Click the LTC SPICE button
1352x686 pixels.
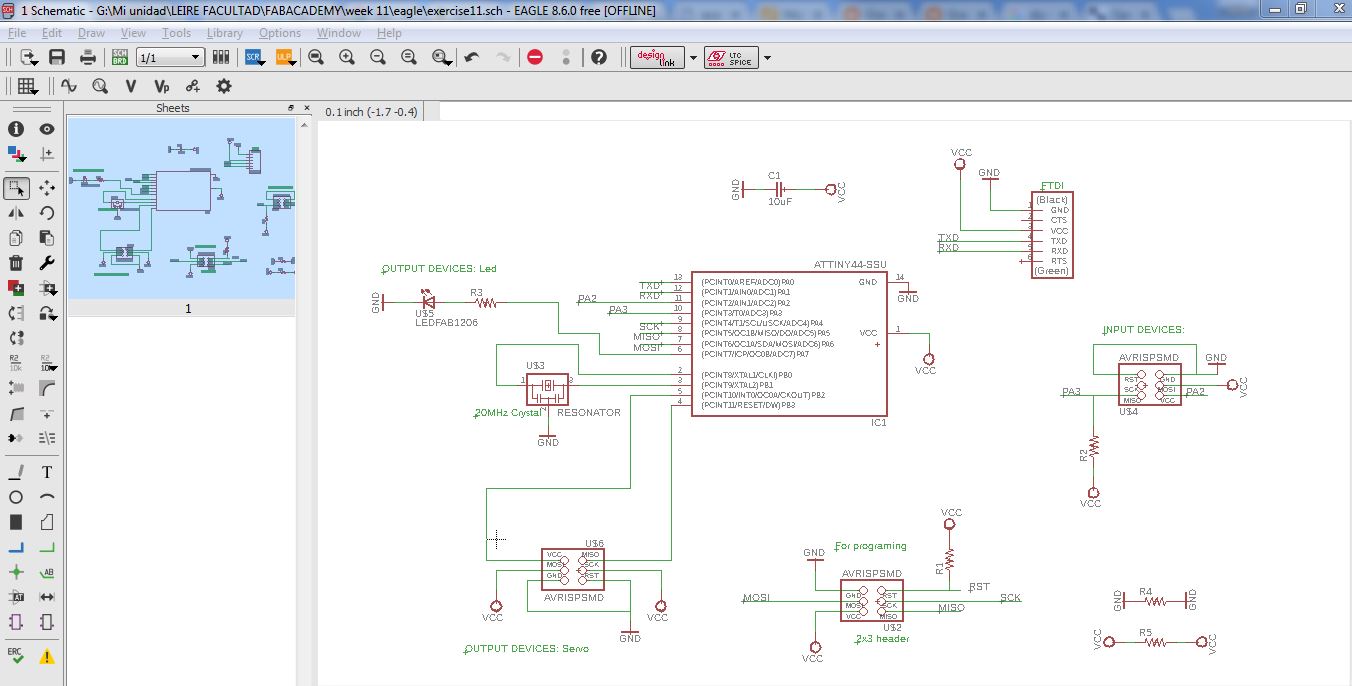click(x=731, y=58)
